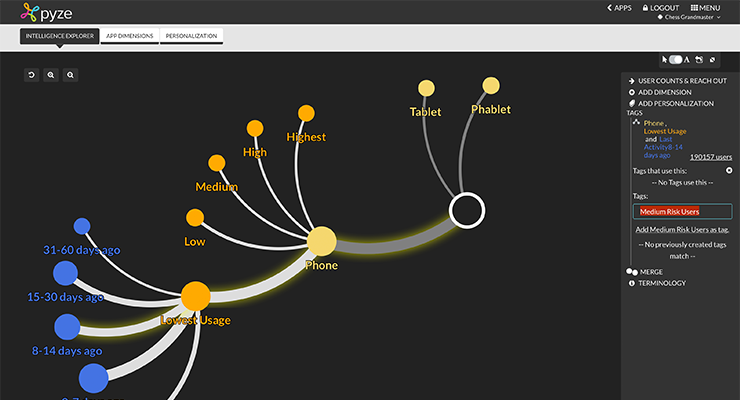Open the Chess Grandmaster app dropdown
This screenshot has height=400, width=740.
point(690,17)
